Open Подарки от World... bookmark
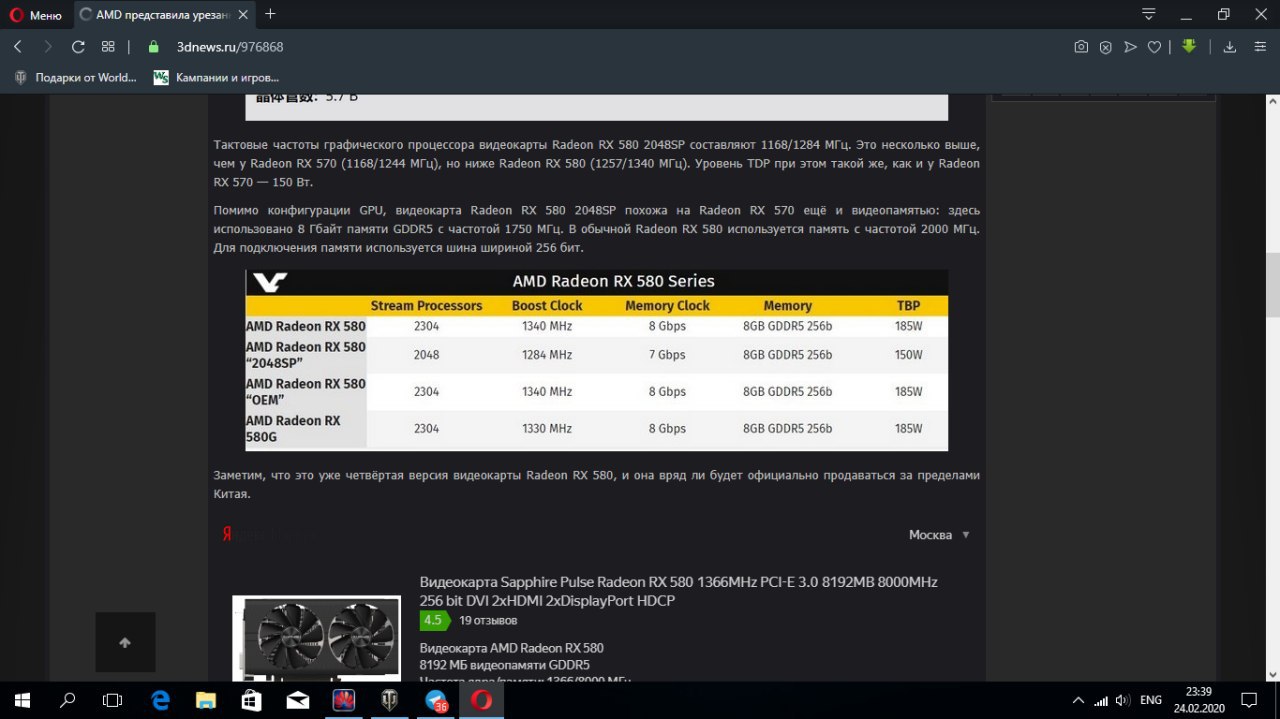The height and width of the screenshot is (719, 1280). [76, 77]
